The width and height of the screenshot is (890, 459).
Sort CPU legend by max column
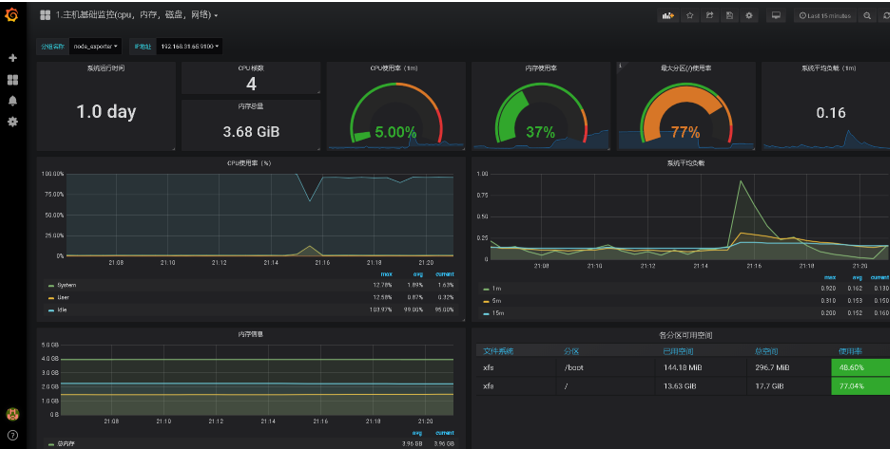[x=387, y=275]
